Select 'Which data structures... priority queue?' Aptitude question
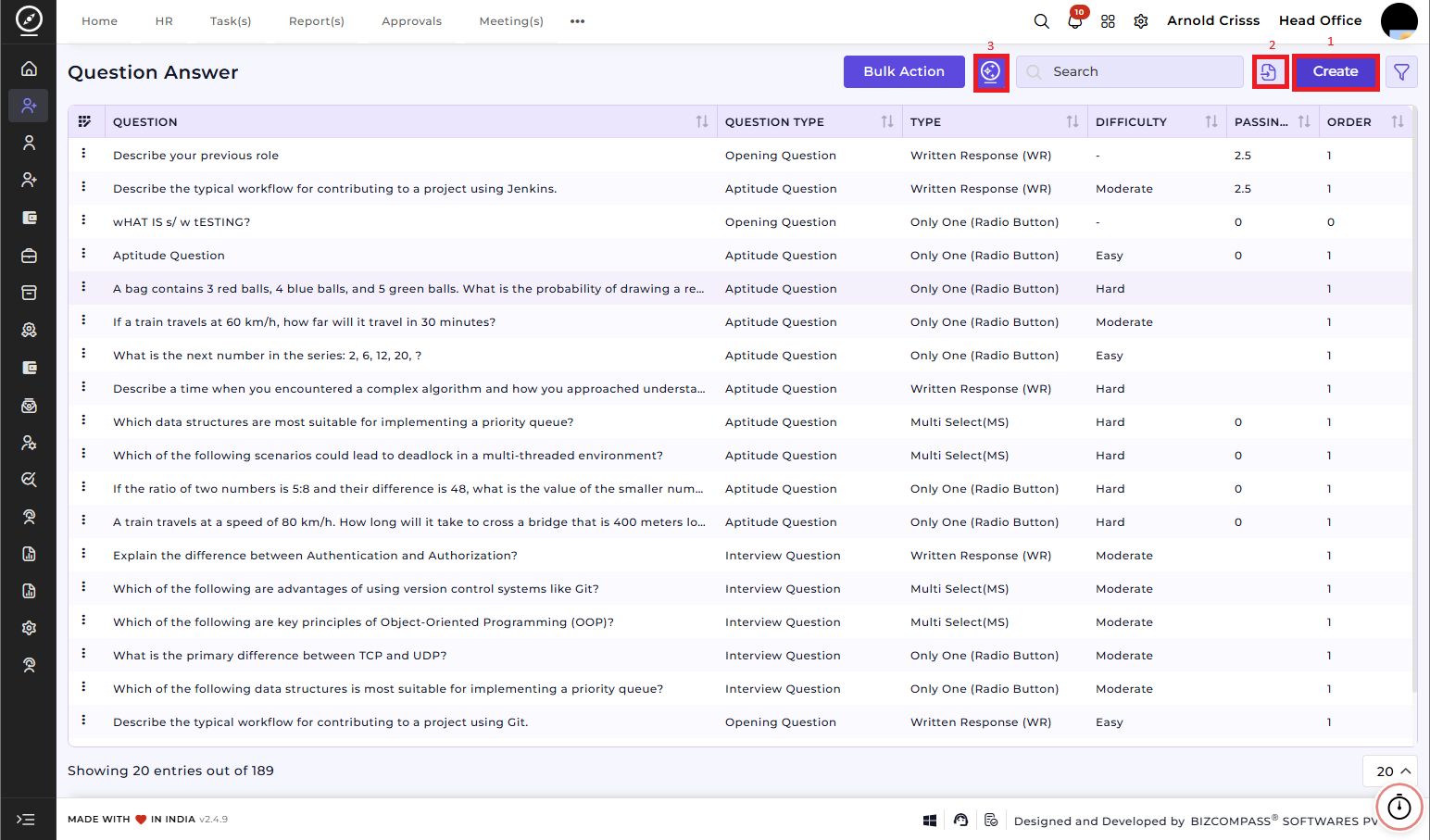1430x840 pixels. pyautogui.click(x=344, y=422)
